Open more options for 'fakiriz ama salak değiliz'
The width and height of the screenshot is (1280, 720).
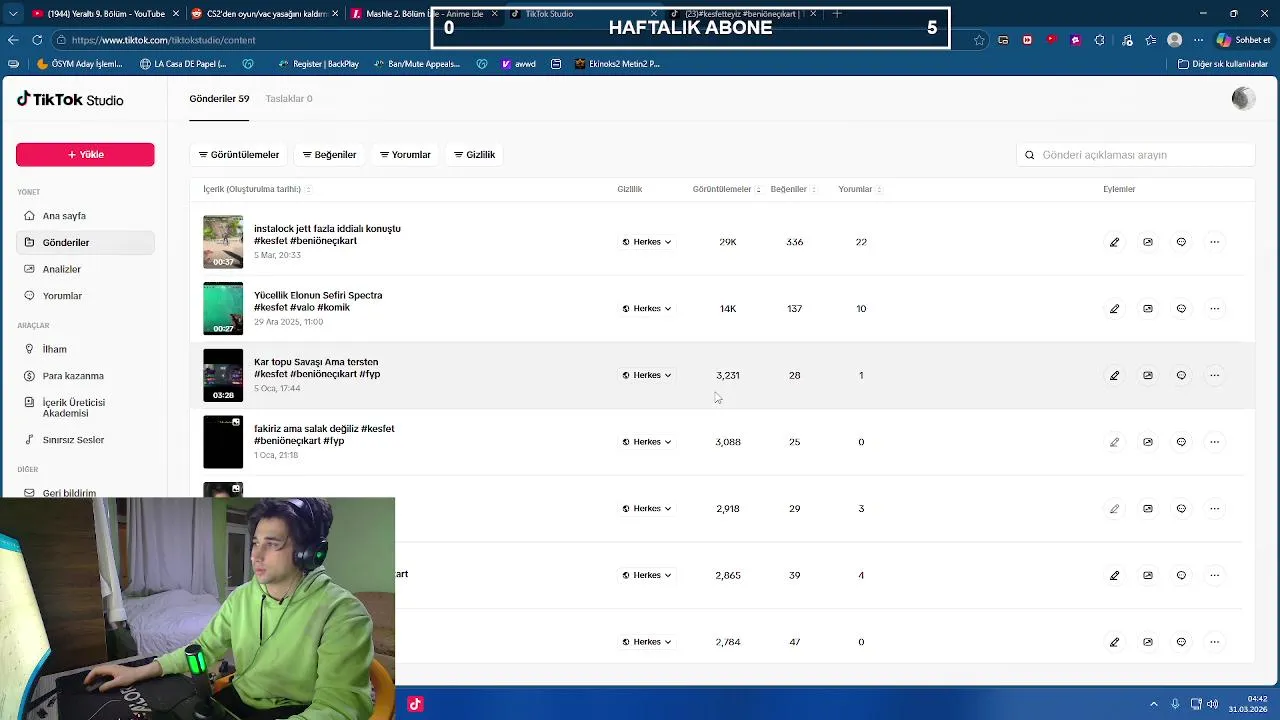click(x=1214, y=442)
